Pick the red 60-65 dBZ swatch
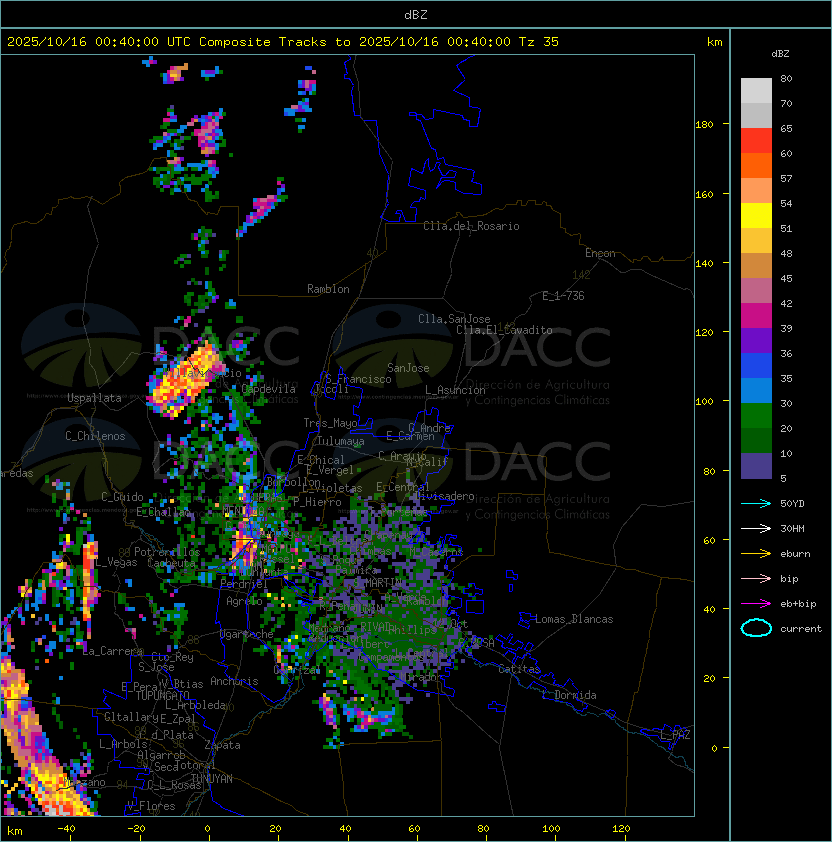832x842 pixels. (756, 141)
